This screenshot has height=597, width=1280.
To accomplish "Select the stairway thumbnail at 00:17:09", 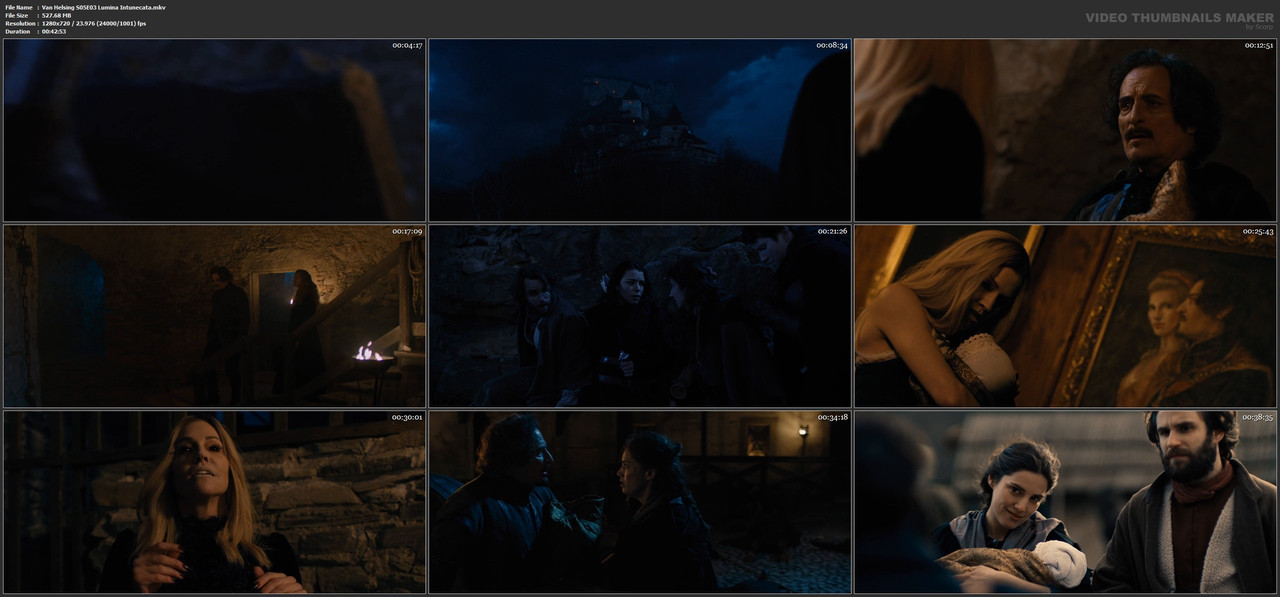I will pyautogui.click(x=214, y=316).
